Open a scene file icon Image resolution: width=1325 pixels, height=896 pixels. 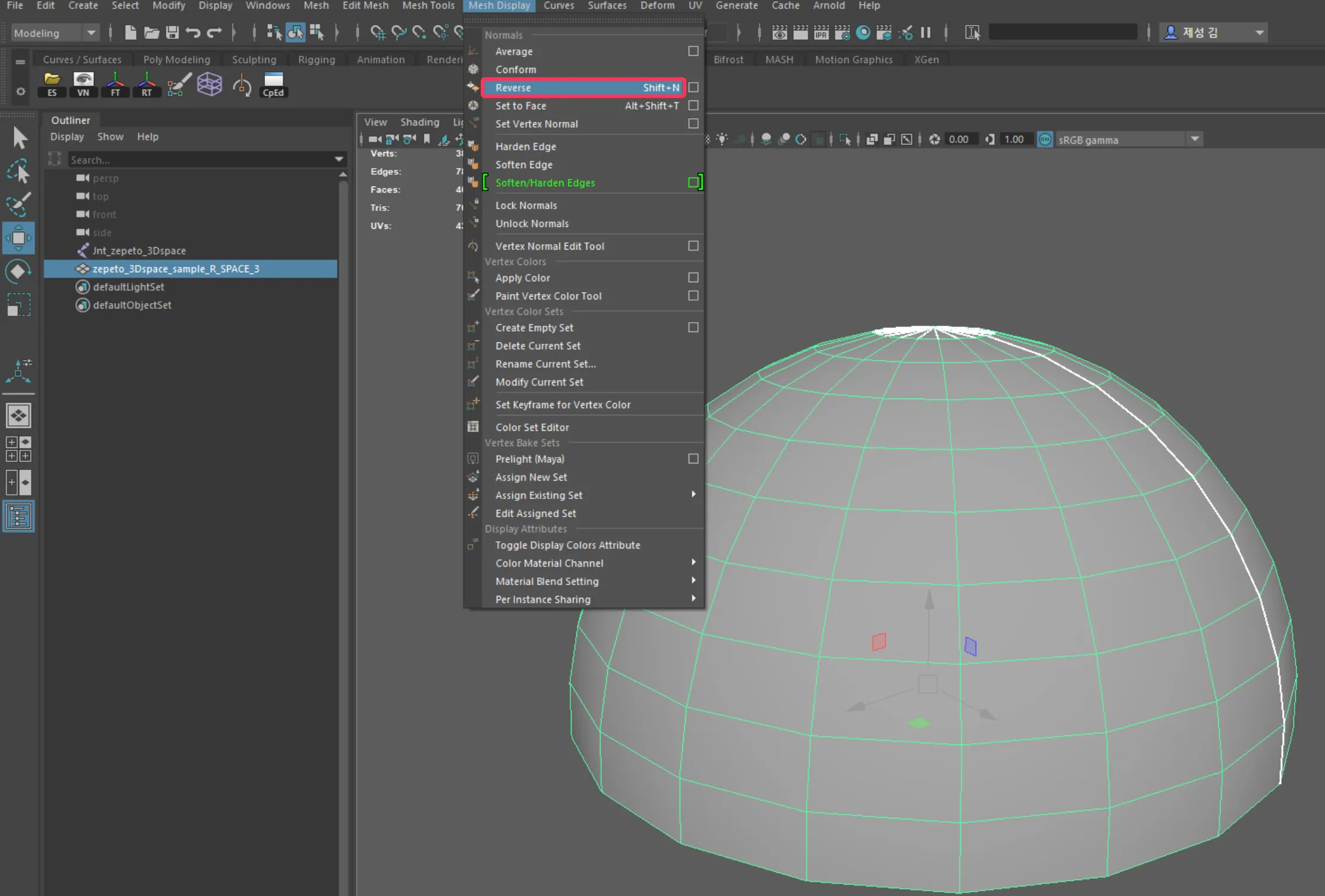(x=152, y=32)
